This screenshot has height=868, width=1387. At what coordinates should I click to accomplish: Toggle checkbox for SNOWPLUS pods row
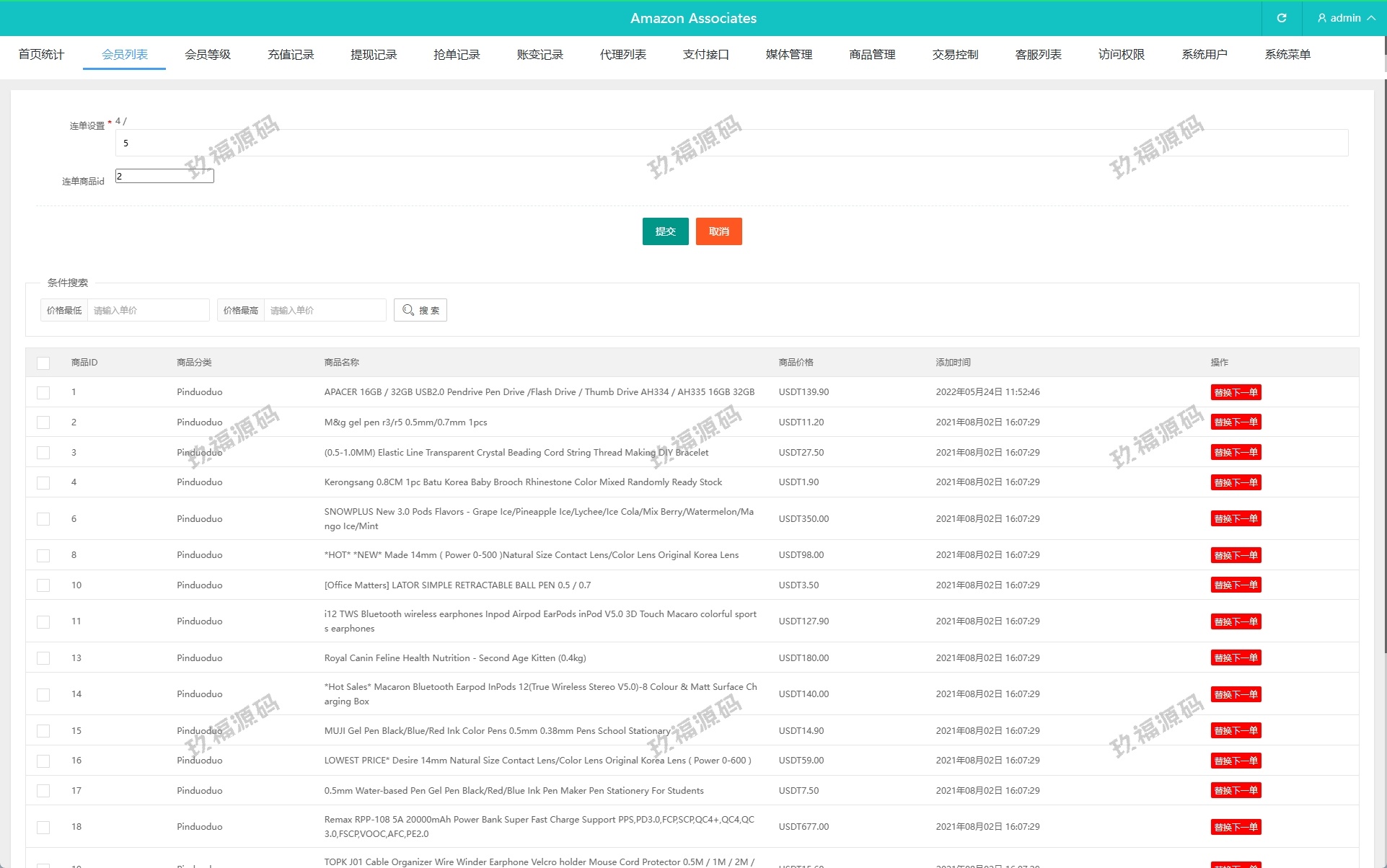point(43,519)
